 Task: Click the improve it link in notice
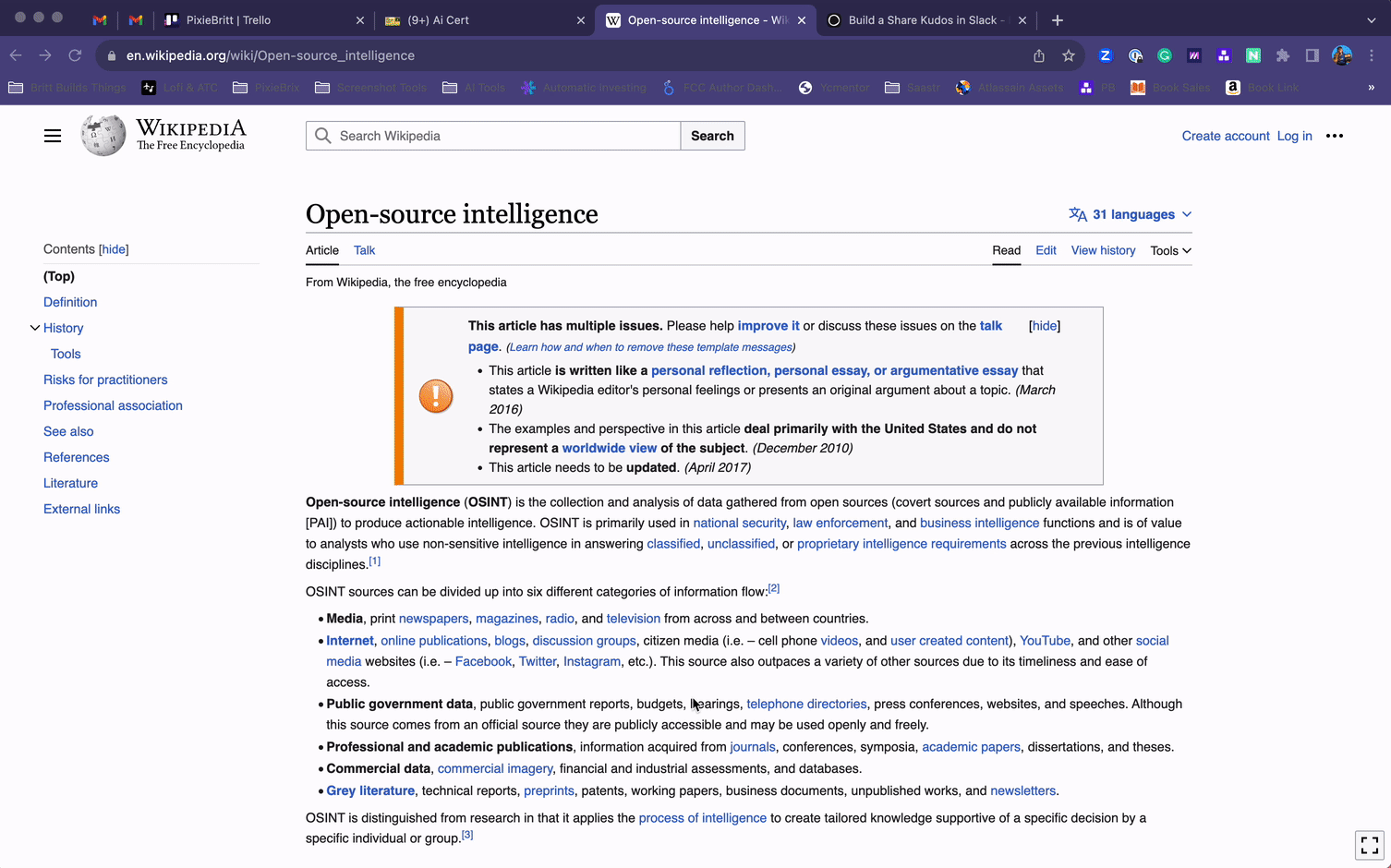click(768, 326)
